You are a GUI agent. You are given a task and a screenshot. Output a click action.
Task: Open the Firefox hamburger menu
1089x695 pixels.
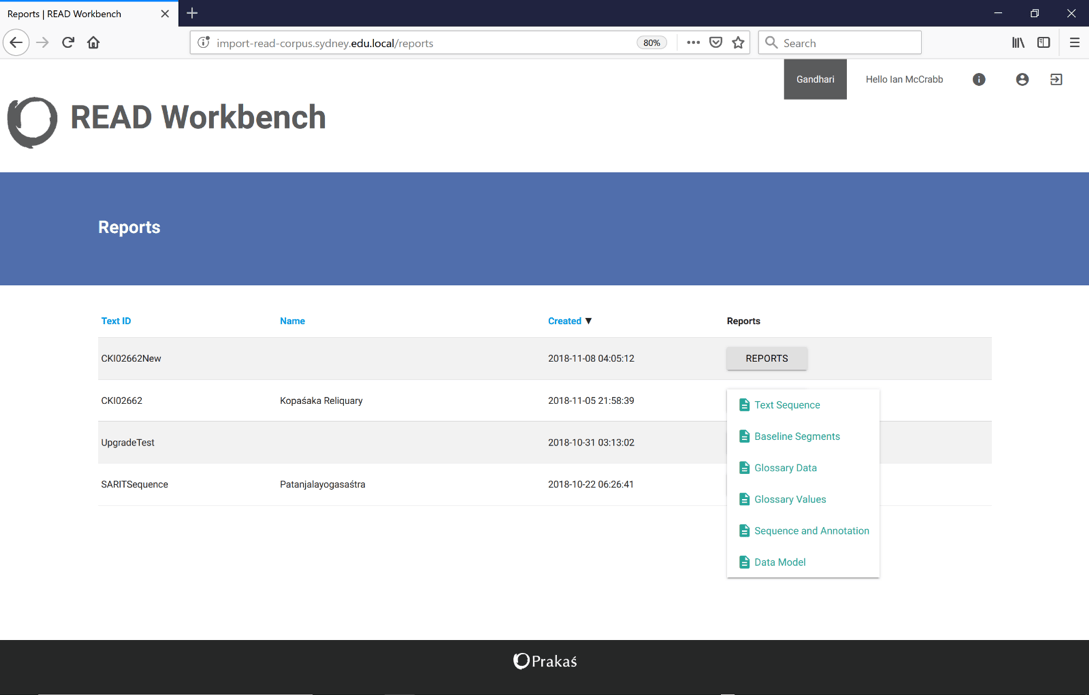coord(1074,42)
